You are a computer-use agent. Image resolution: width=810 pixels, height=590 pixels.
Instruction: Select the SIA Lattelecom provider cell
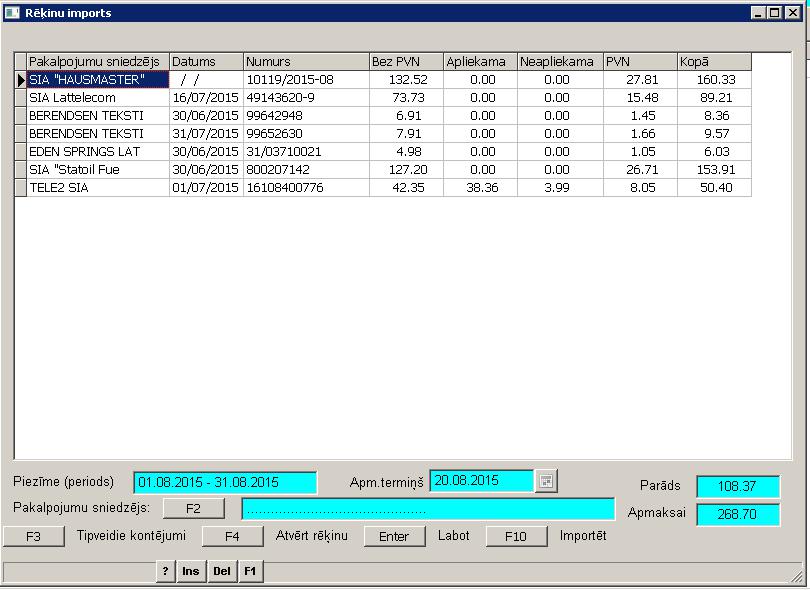click(98, 98)
